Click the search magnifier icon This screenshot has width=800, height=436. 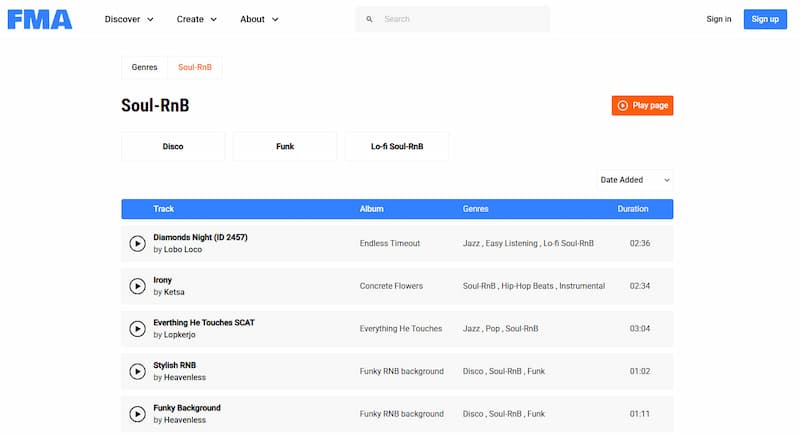click(x=369, y=19)
